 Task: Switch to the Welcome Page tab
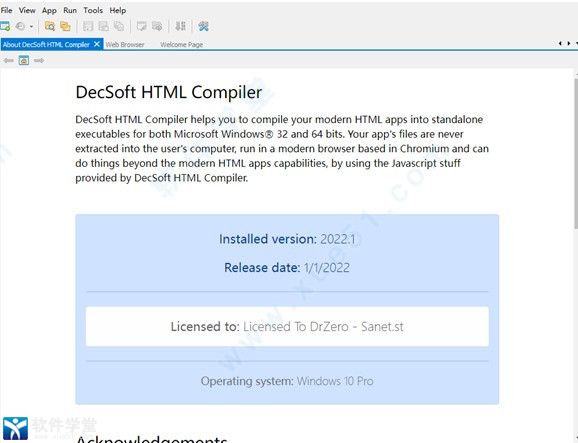[181, 45]
